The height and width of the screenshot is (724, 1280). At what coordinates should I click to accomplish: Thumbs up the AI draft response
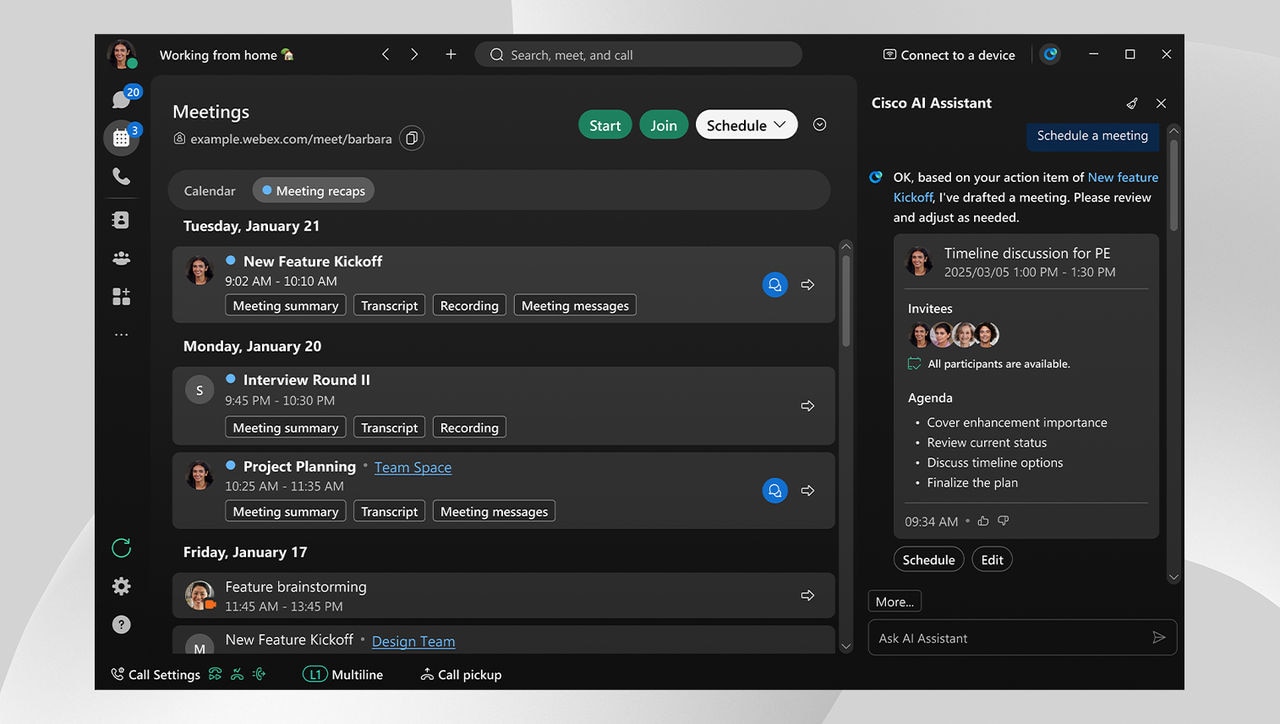click(983, 521)
